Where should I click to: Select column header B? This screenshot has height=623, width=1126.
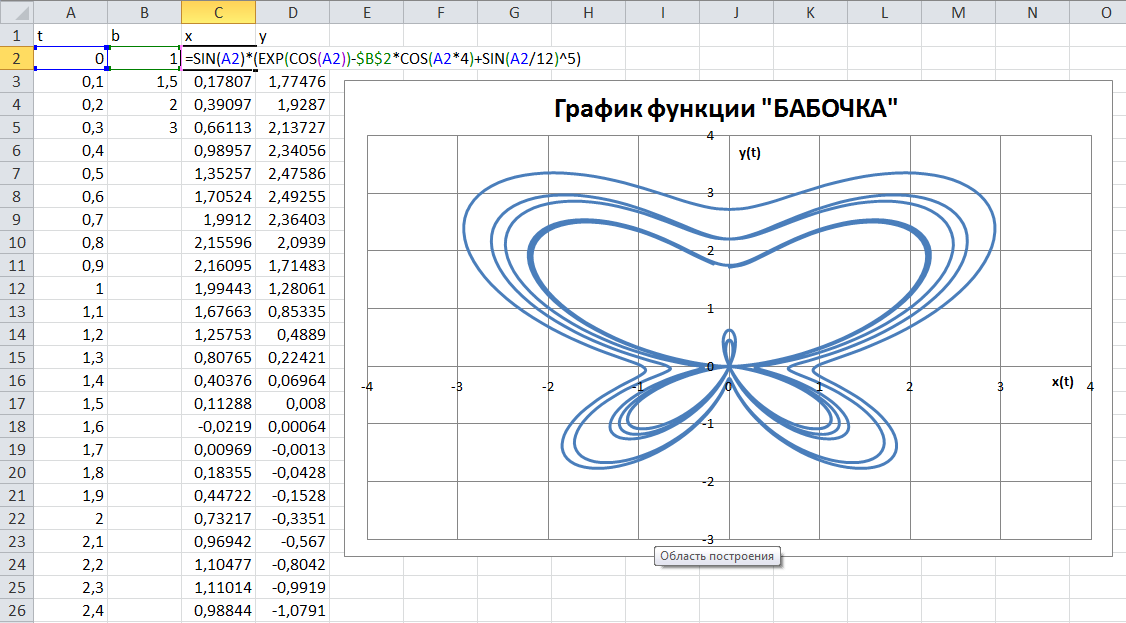[144, 12]
